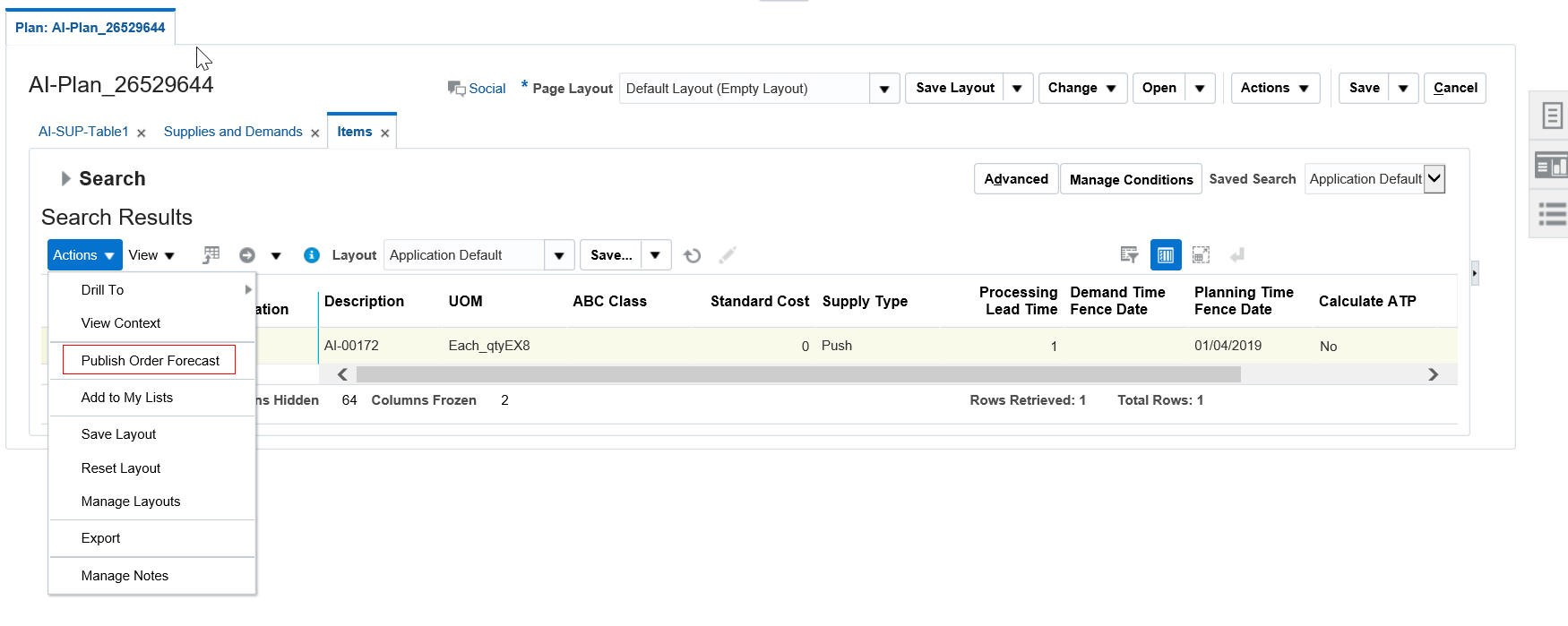The height and width of the screenshot is (626, 1568).
Task: Expand the Drill To submenu
Action: click(248, 290)
